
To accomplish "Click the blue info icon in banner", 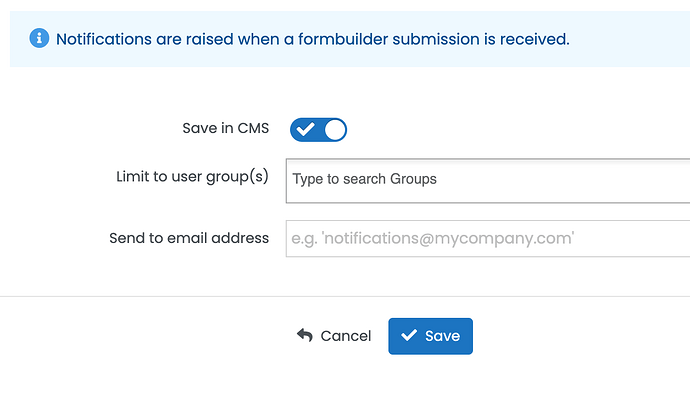I will (x=39, y=38).
